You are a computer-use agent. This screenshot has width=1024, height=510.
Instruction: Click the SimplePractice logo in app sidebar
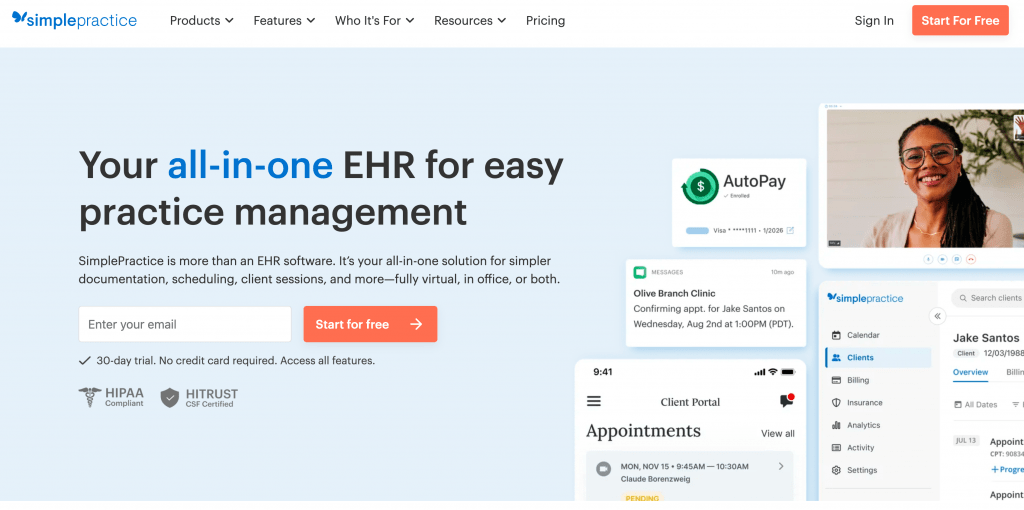[x=865, y=298]
